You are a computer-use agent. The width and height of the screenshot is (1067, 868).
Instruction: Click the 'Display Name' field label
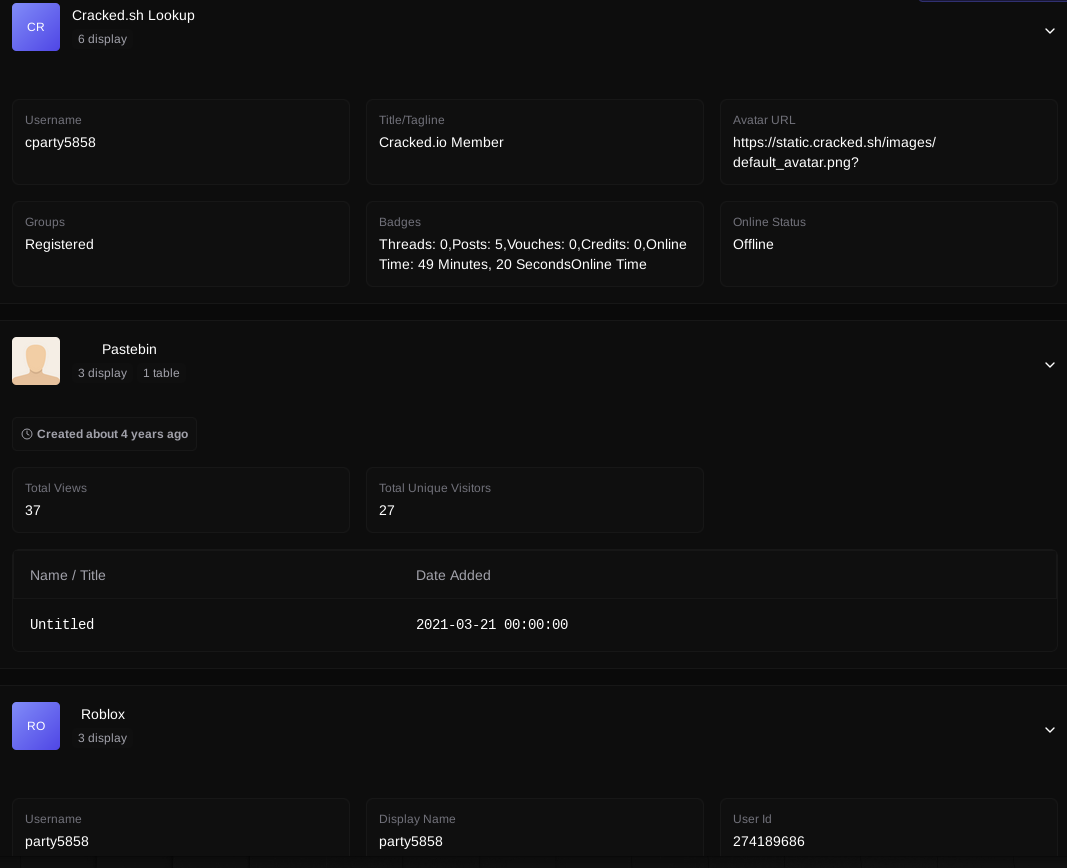coord(417,819)
